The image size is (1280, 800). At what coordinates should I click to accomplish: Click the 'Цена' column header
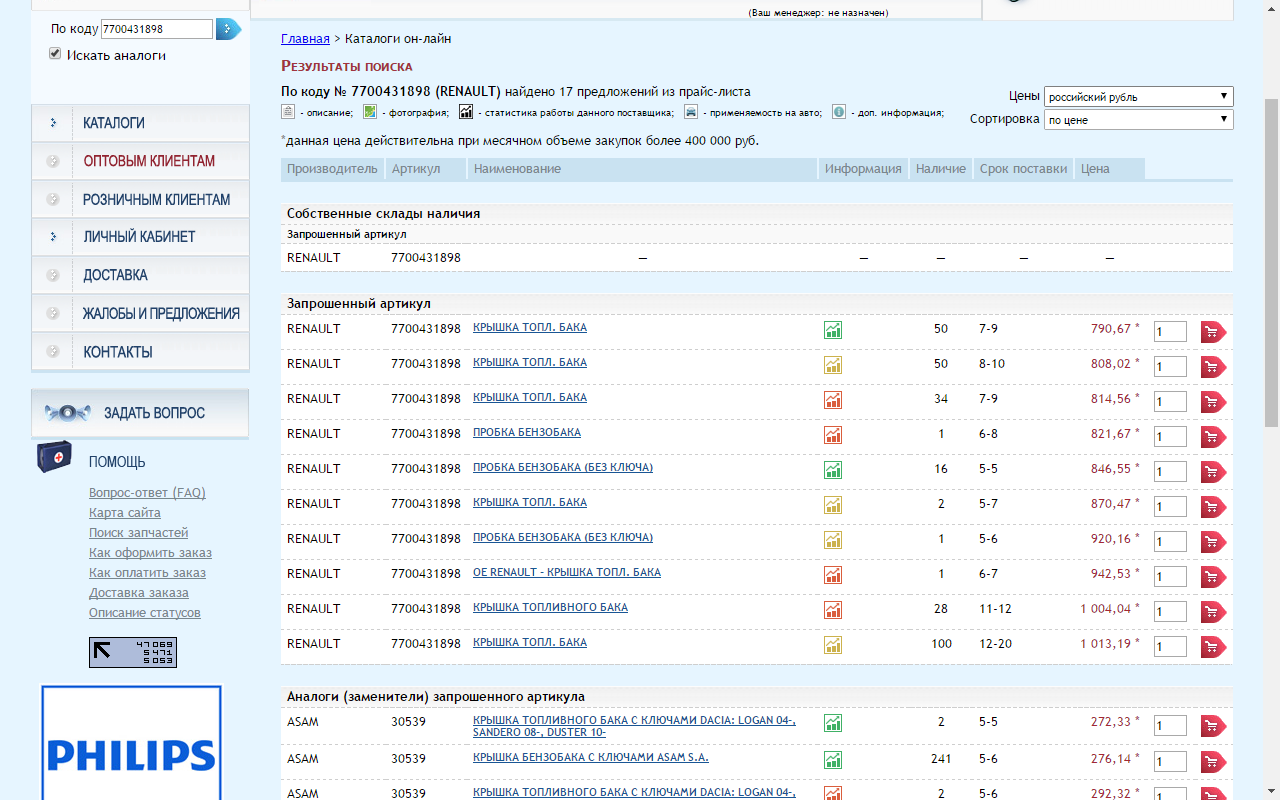click(x=1110, y=169)
